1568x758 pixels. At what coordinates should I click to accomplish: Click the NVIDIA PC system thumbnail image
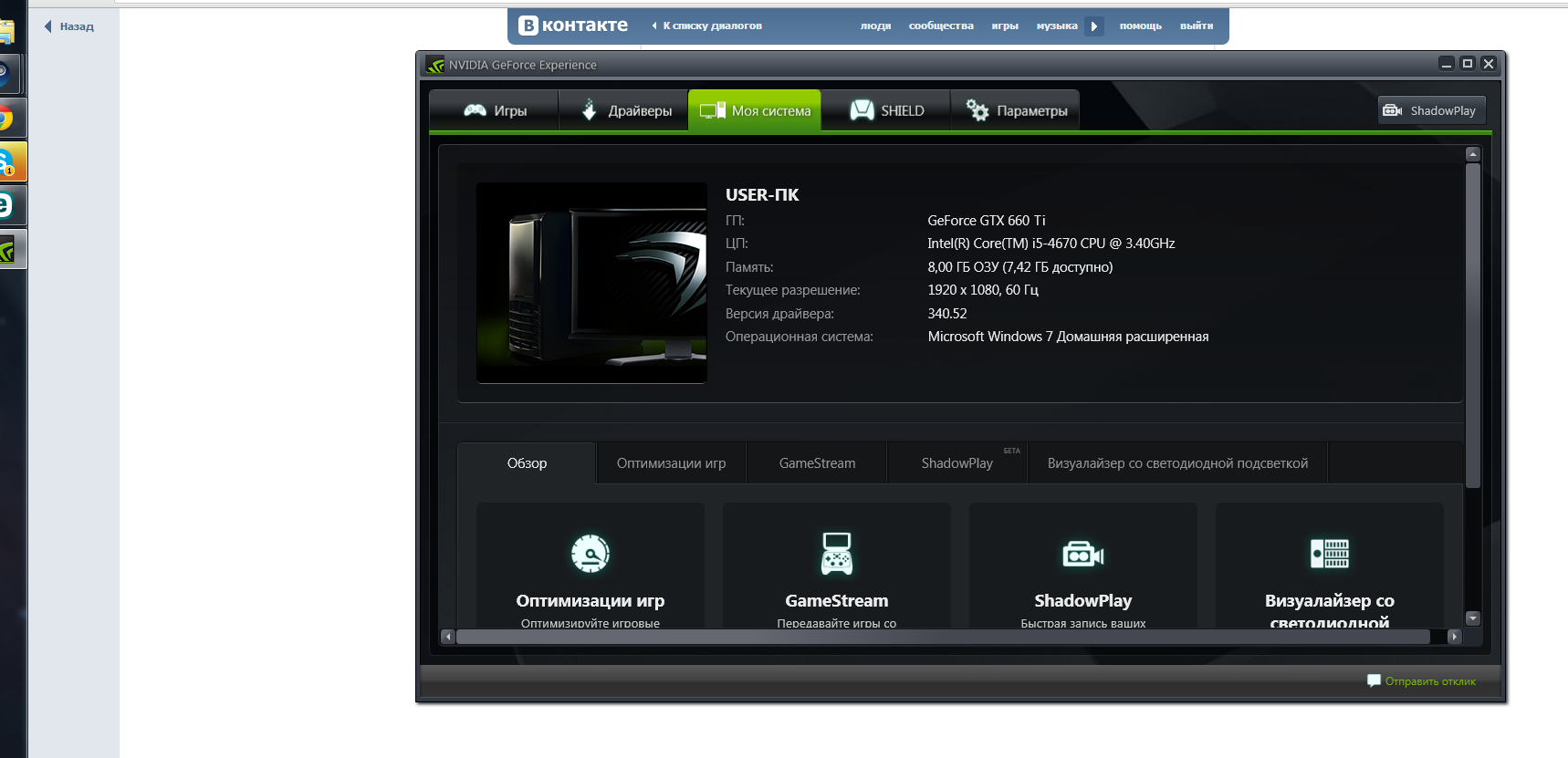(x=591, y=283)
